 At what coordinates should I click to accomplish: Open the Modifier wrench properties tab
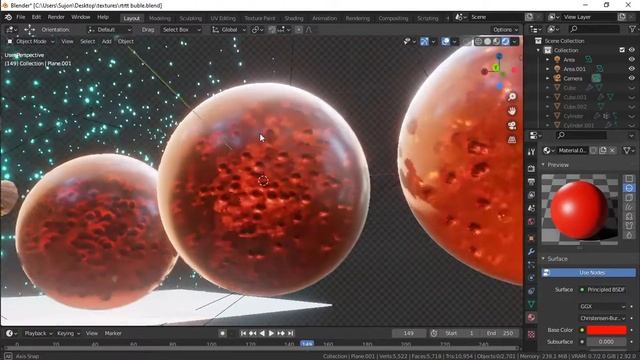531,251
